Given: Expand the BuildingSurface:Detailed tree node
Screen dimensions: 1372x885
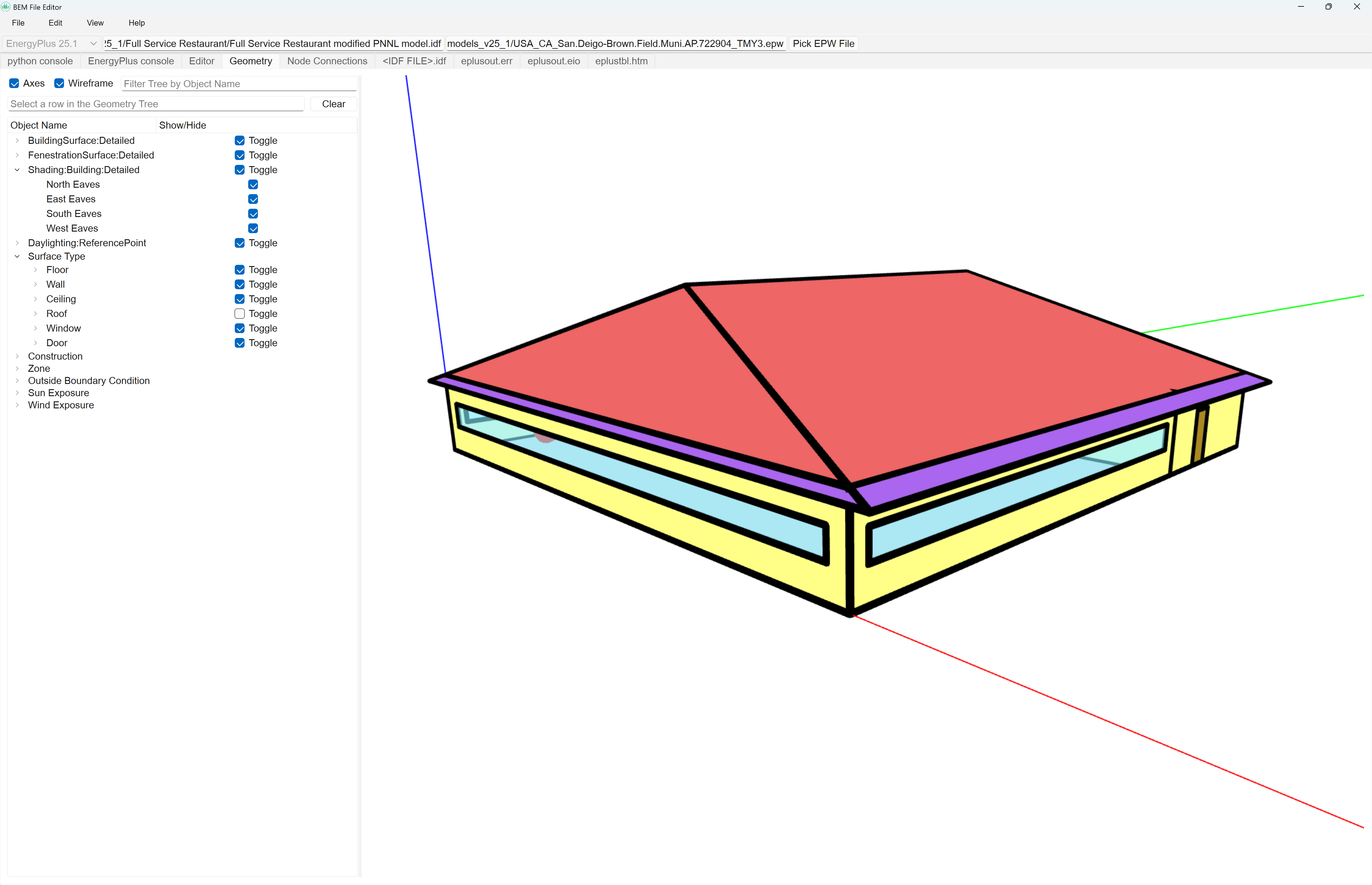Looking at the screenshot, I should (17, 141).
